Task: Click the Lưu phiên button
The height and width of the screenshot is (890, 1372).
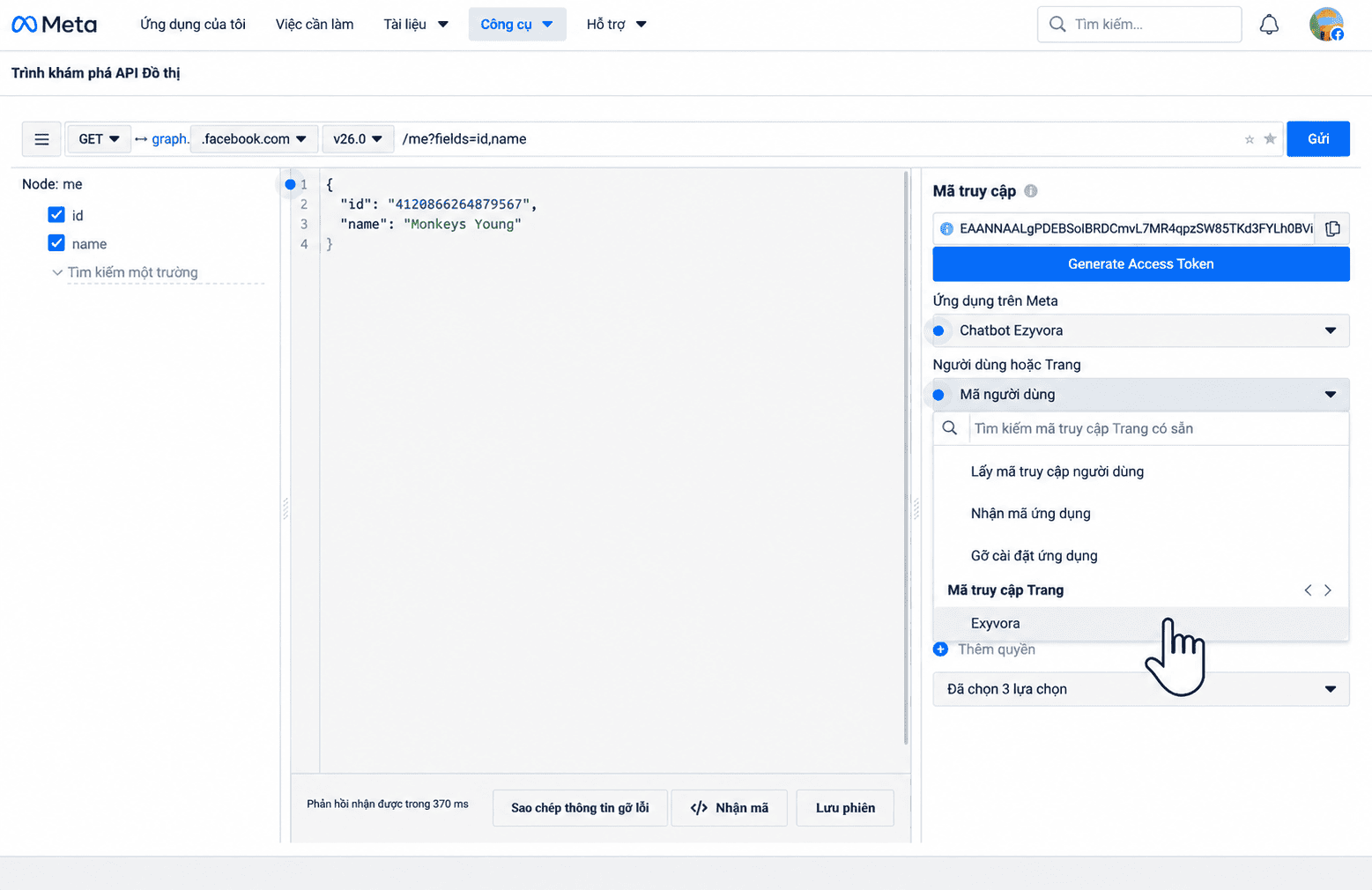Action: click(845, 808)
